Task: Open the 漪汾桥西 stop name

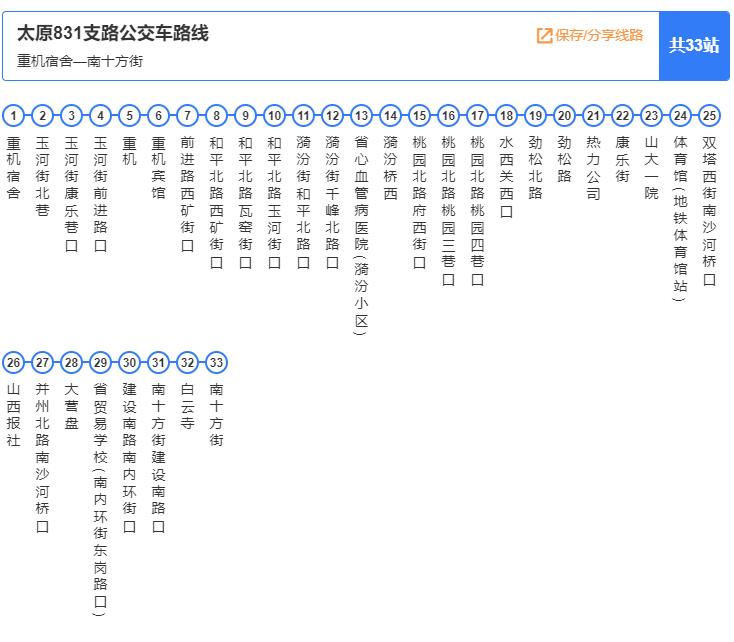Action: pos(391,168)
